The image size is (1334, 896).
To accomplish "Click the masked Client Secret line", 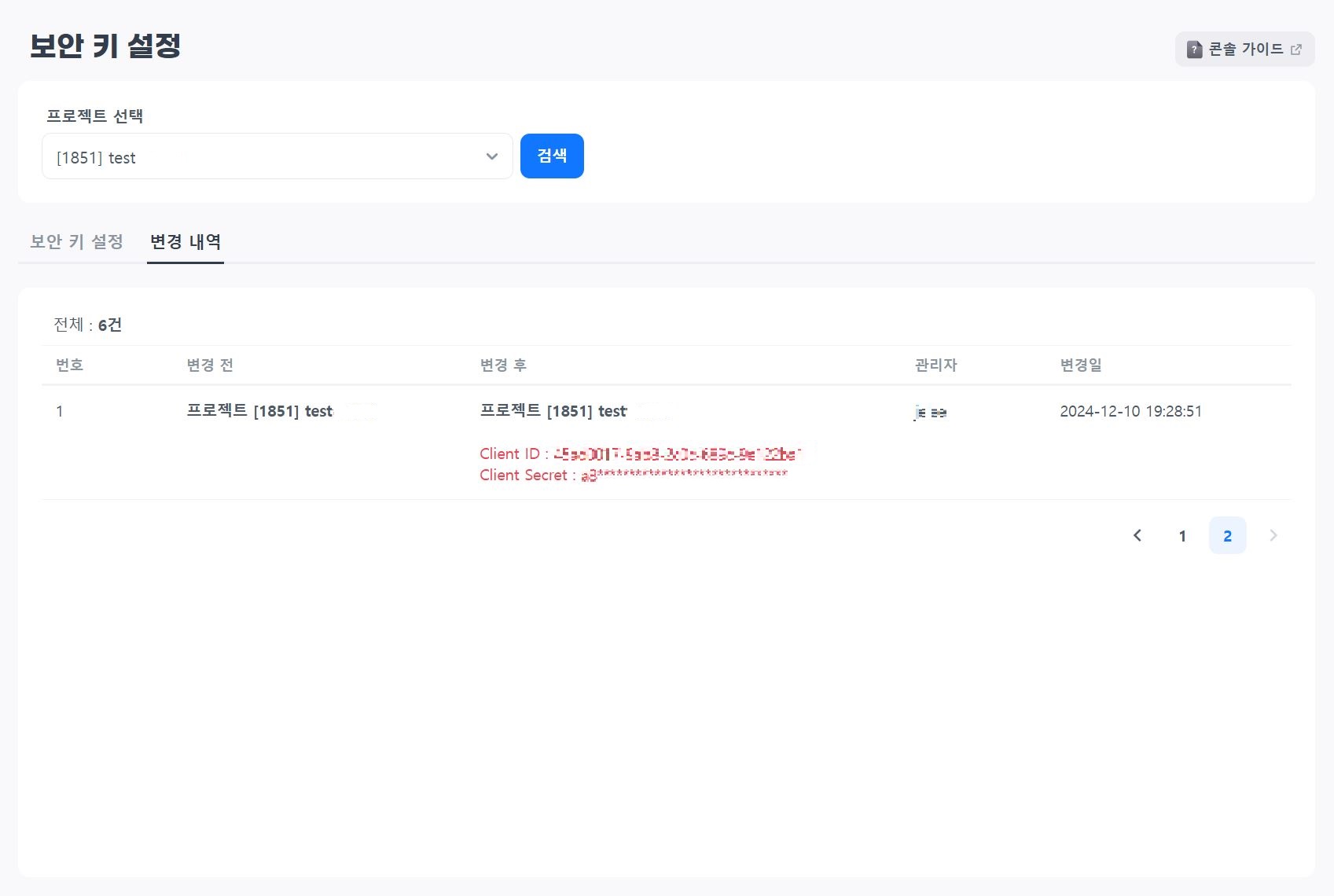I will click(633, 475).
